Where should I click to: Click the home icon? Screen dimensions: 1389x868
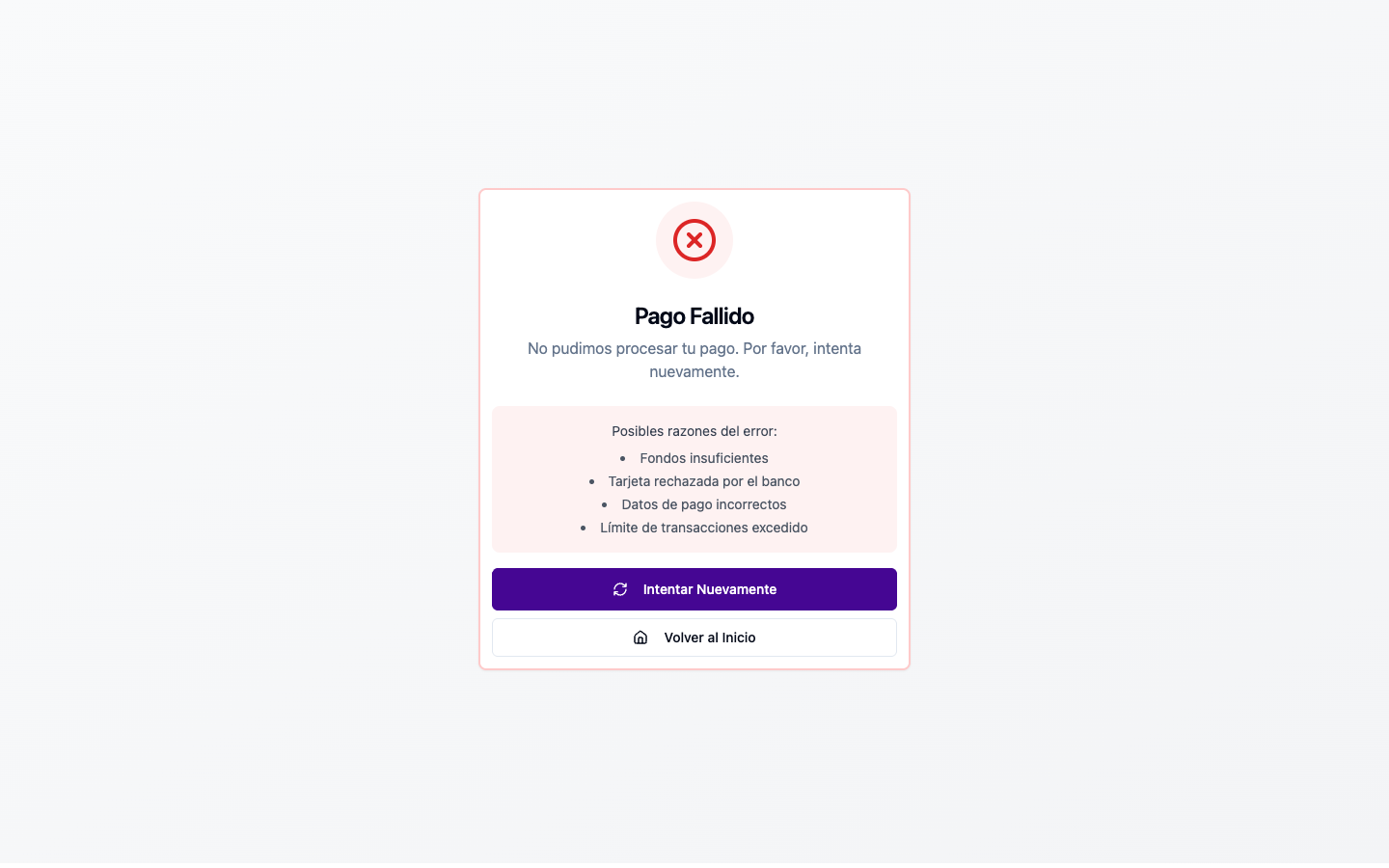point(640,637)
